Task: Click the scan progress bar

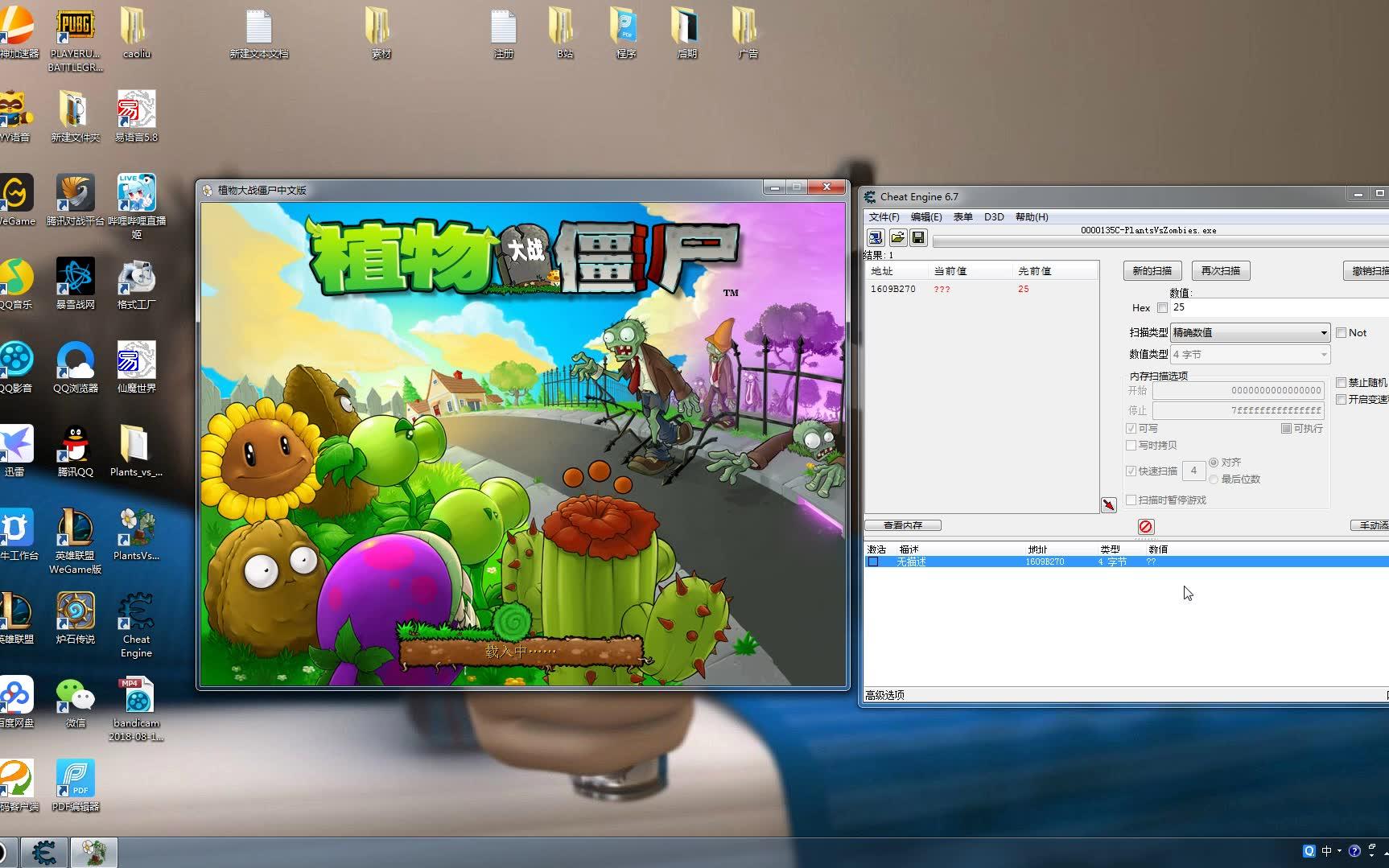Action: point(1160,241)
